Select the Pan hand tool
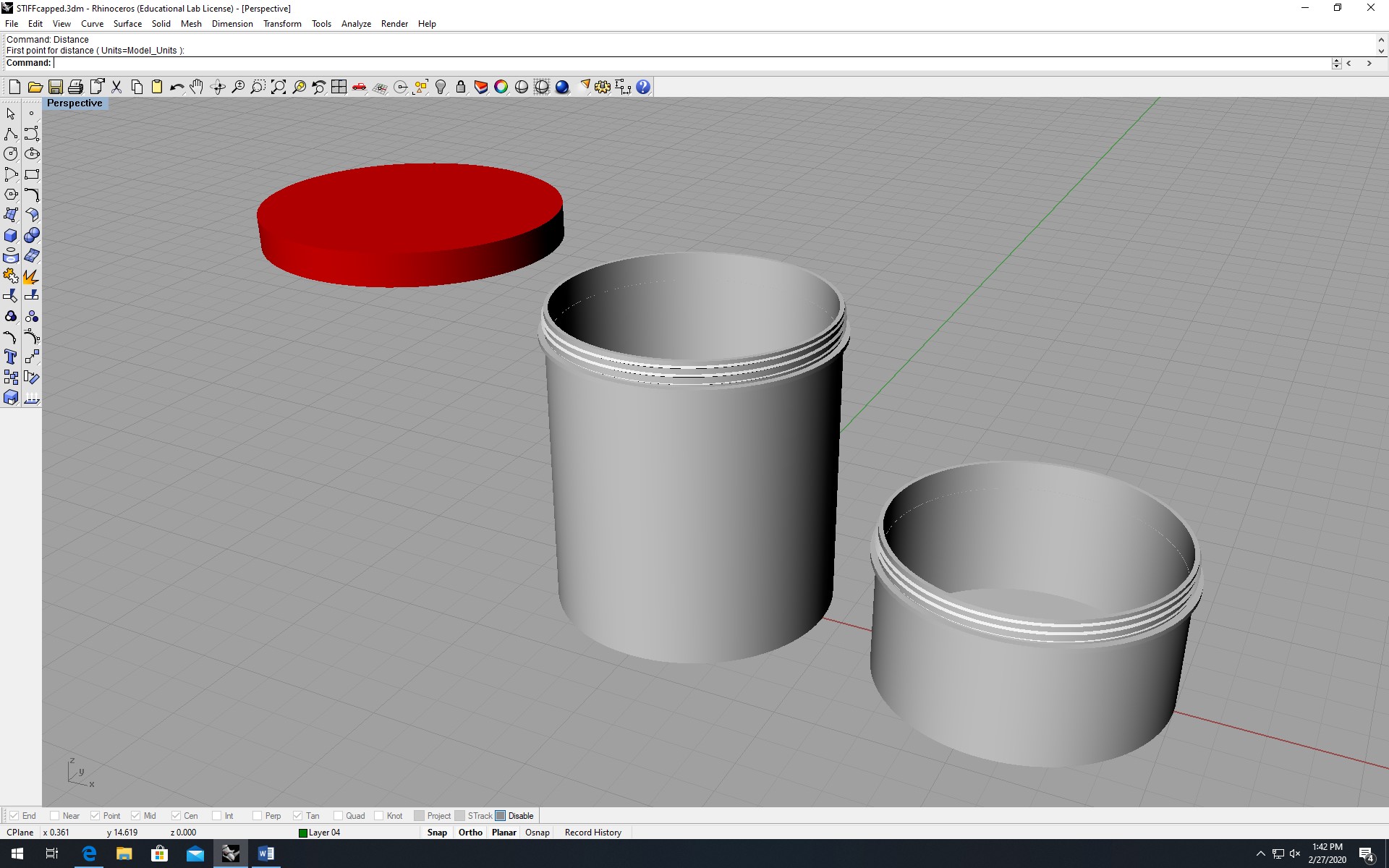Image resolution: width=1389 pixels, height=868 pixels. click(197, 88)
